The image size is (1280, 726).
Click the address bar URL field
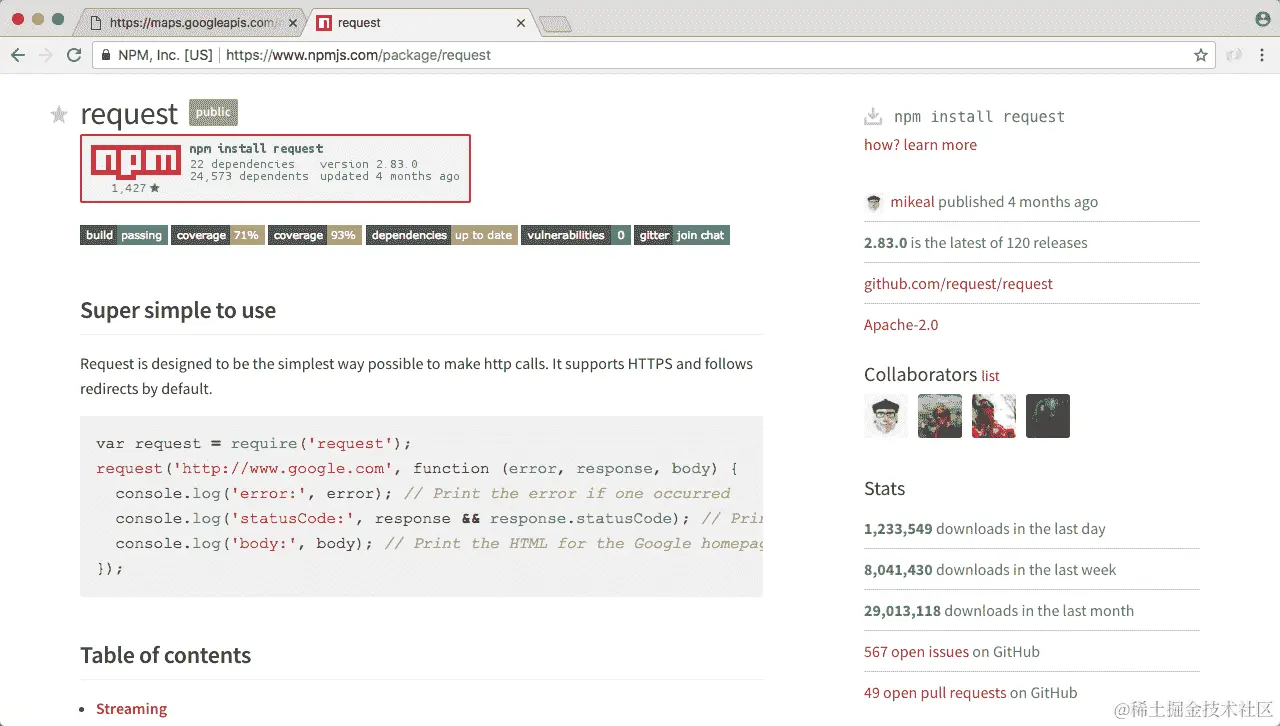(654, 55)
